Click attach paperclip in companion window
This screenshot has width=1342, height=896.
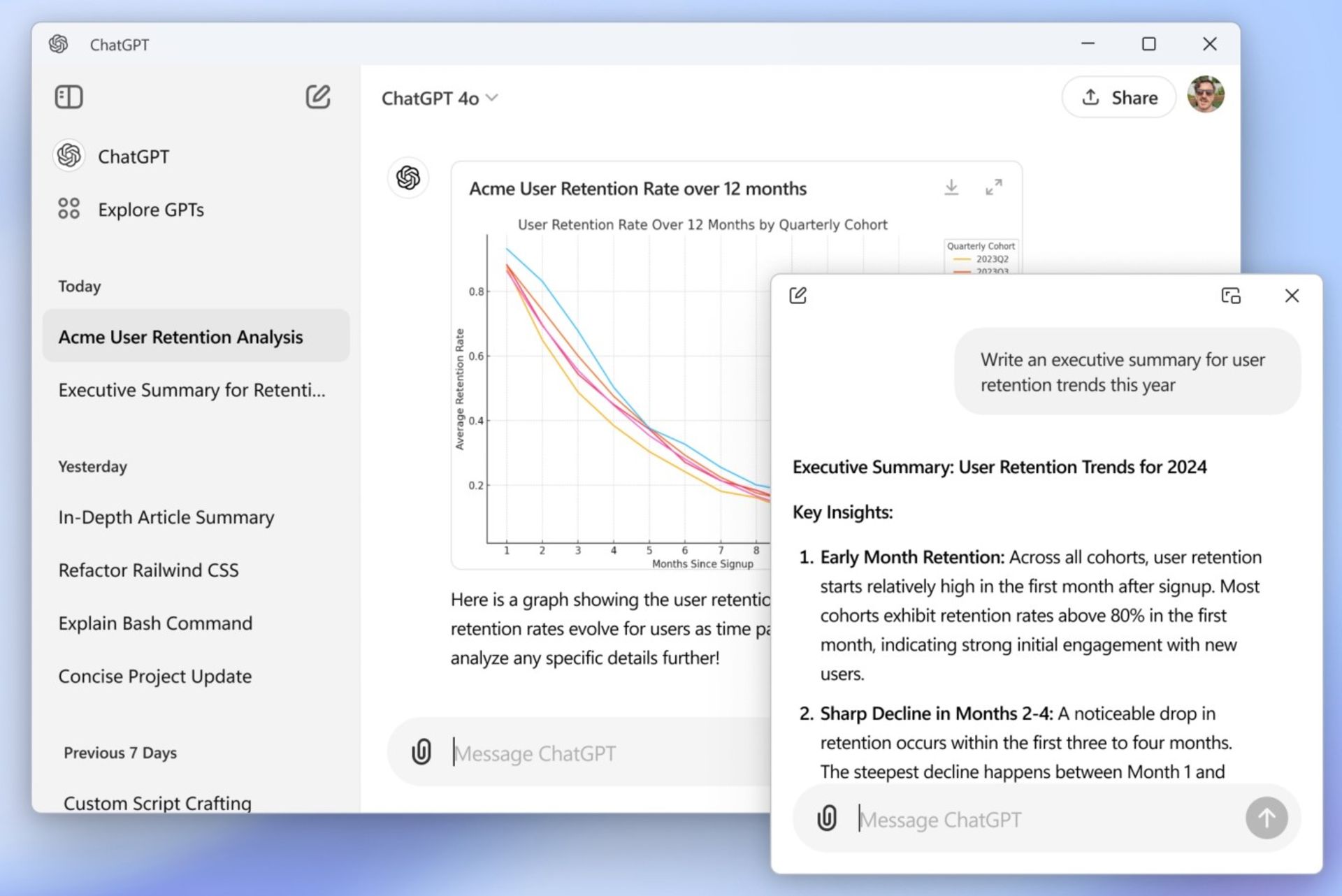pyautogui.click(x=827, y=818)
